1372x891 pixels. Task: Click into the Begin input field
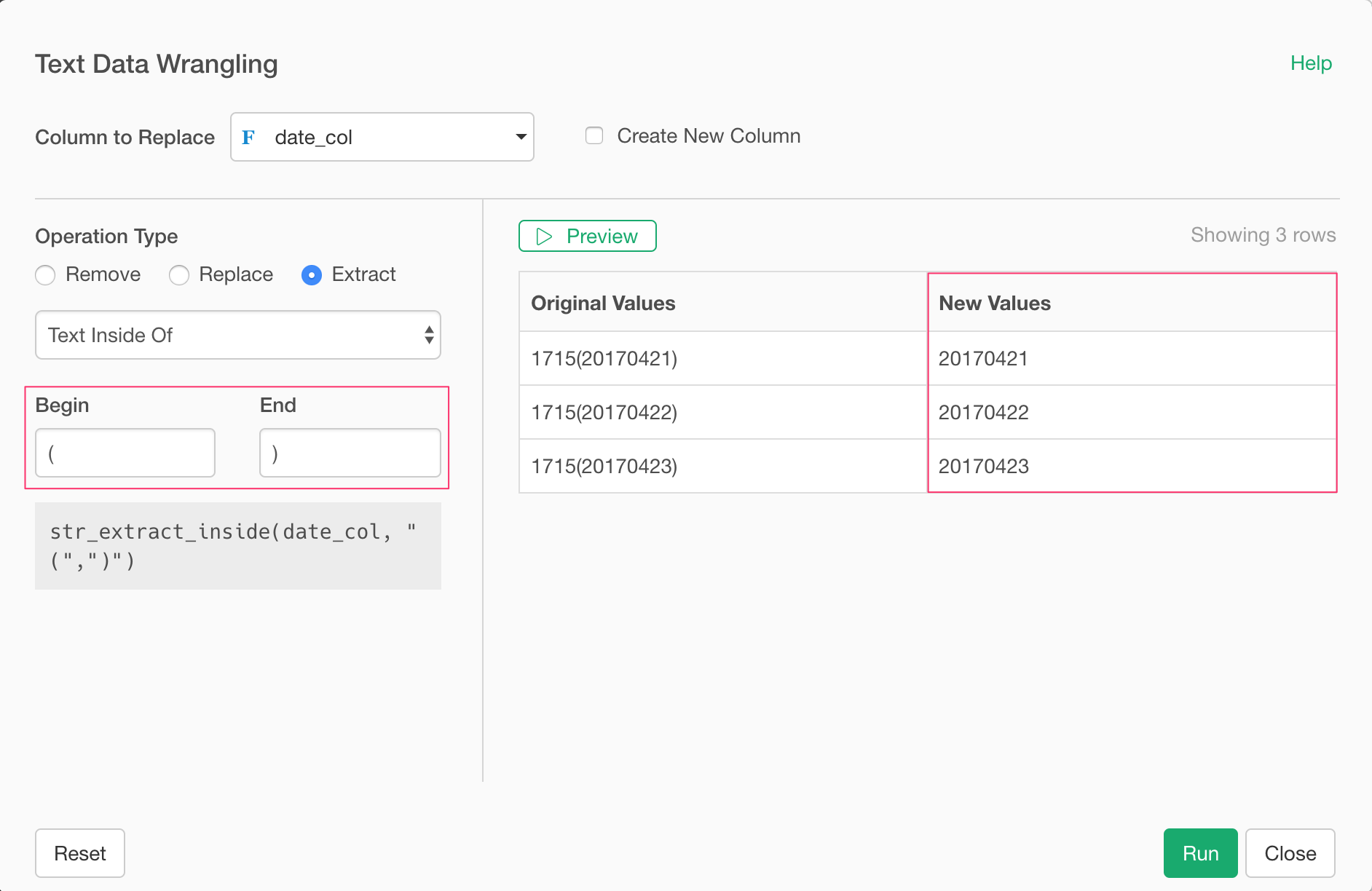pyautogui.click(x=125, y=454)
